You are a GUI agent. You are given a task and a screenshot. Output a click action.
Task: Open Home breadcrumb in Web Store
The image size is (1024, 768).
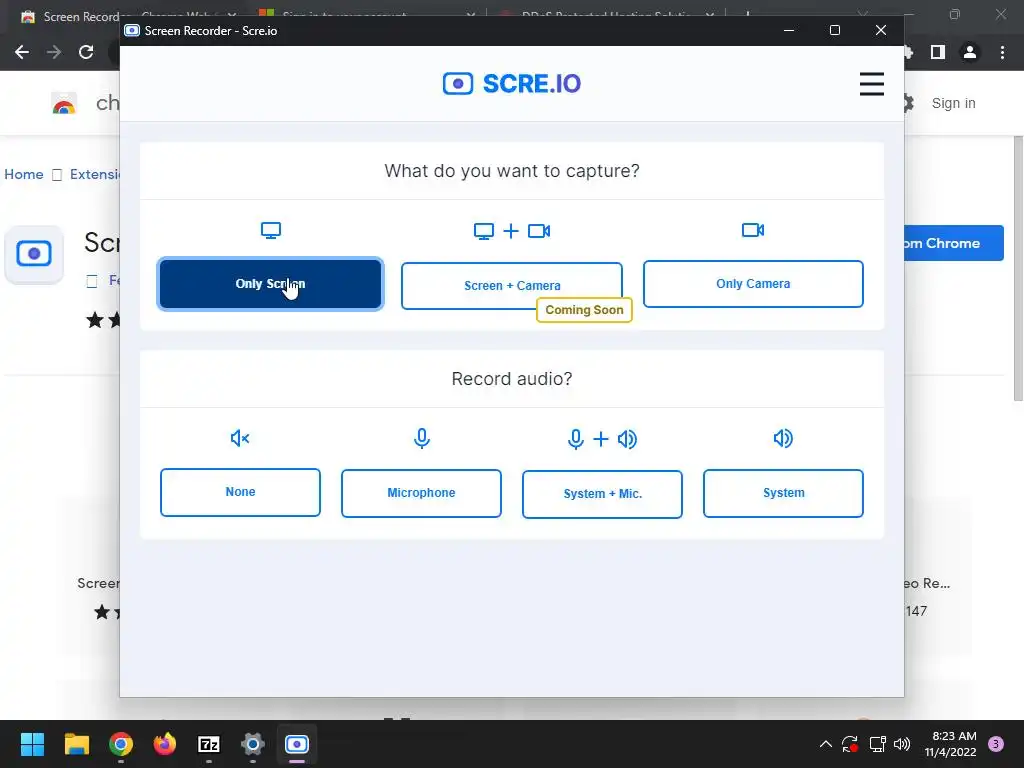(x=24, y=174)
